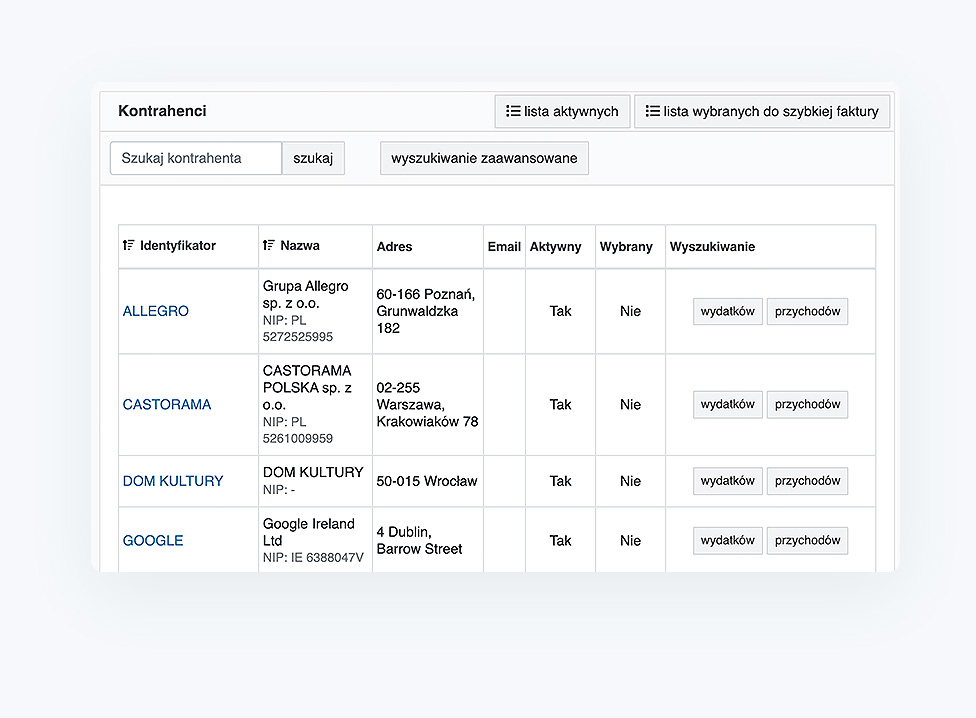The height and width of the screenshot is (718, 976).
Task: Click Nie in the DOM KULTURY row
Action: pos(631,481)
